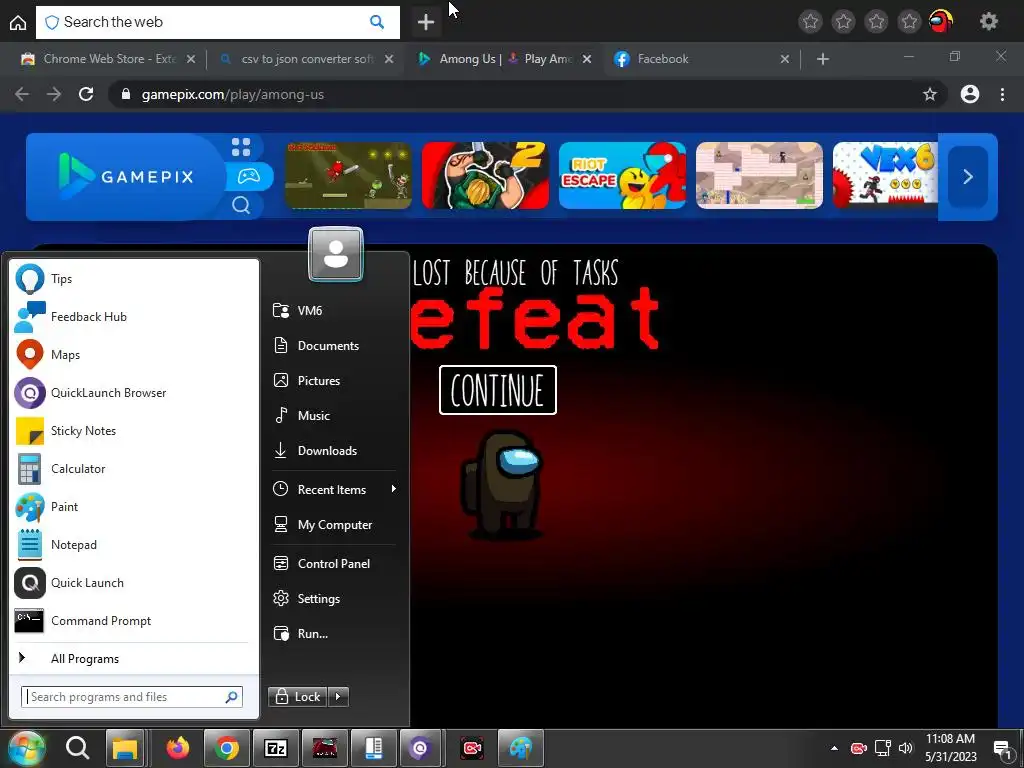Screen dimensions: 1024x768
Task: Click Windows Start orb
Action: [26, 748]
